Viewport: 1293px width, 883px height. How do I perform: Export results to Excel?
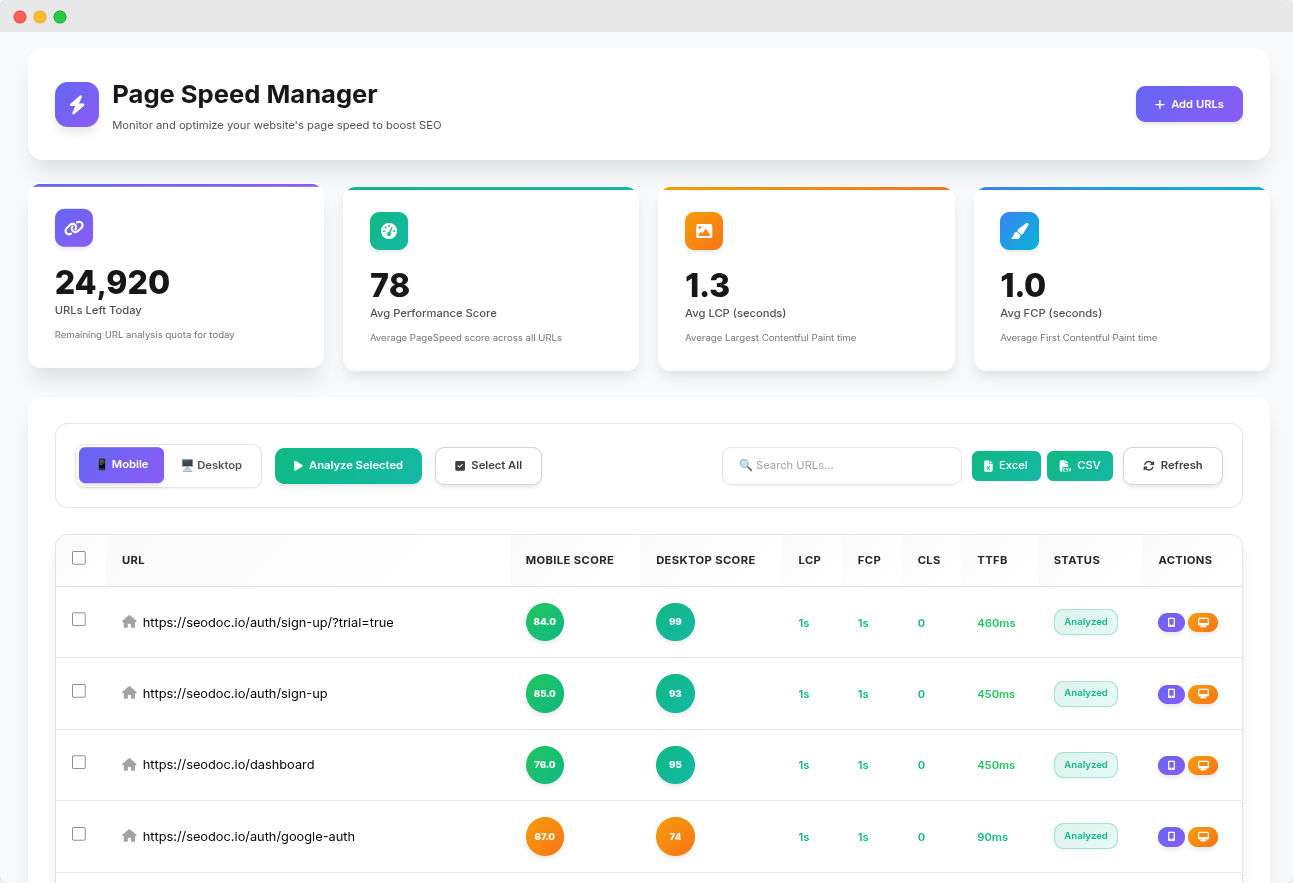(x=1006, y=466)
